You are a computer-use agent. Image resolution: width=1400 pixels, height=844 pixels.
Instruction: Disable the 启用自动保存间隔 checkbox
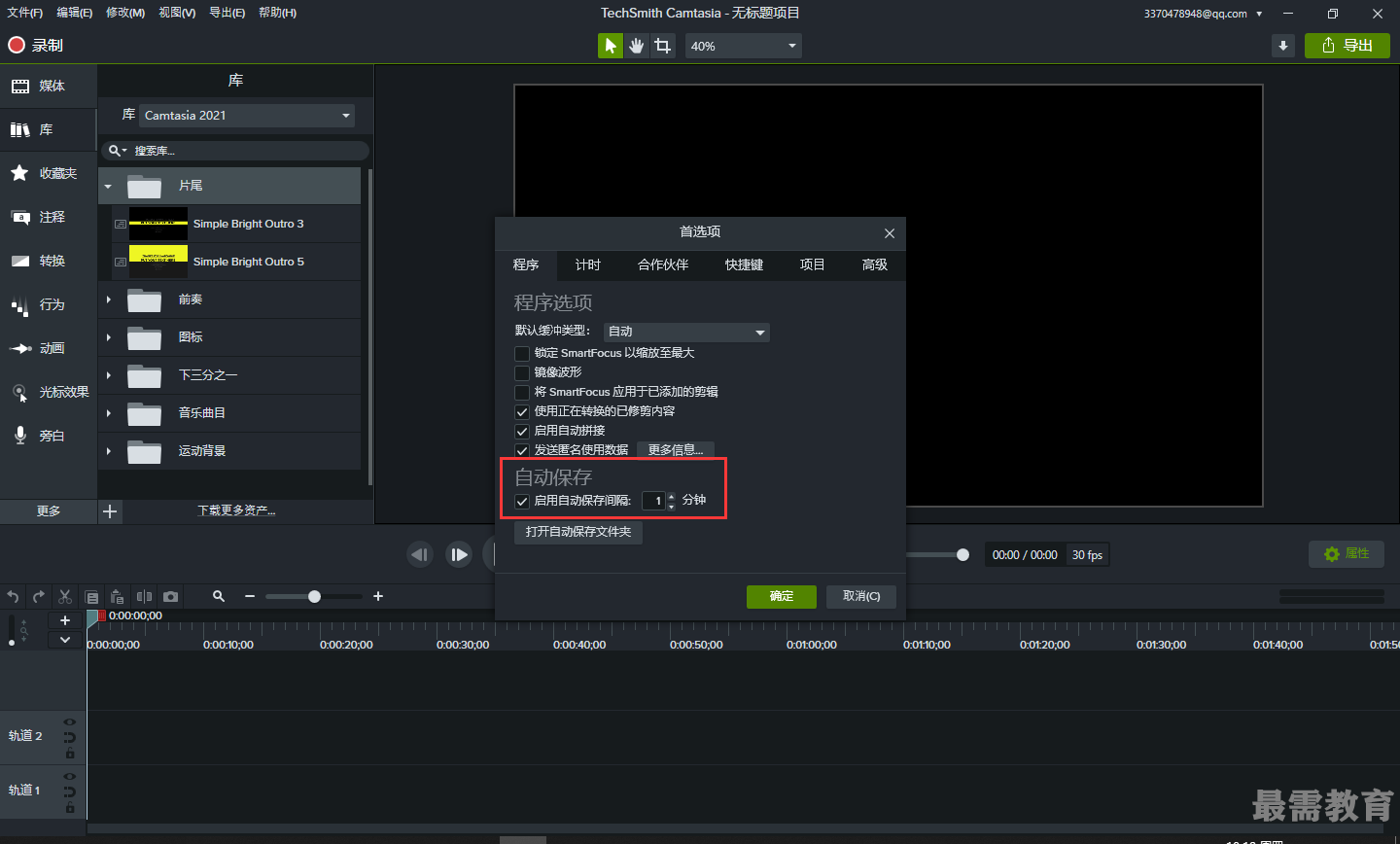(x=522, y=502)
